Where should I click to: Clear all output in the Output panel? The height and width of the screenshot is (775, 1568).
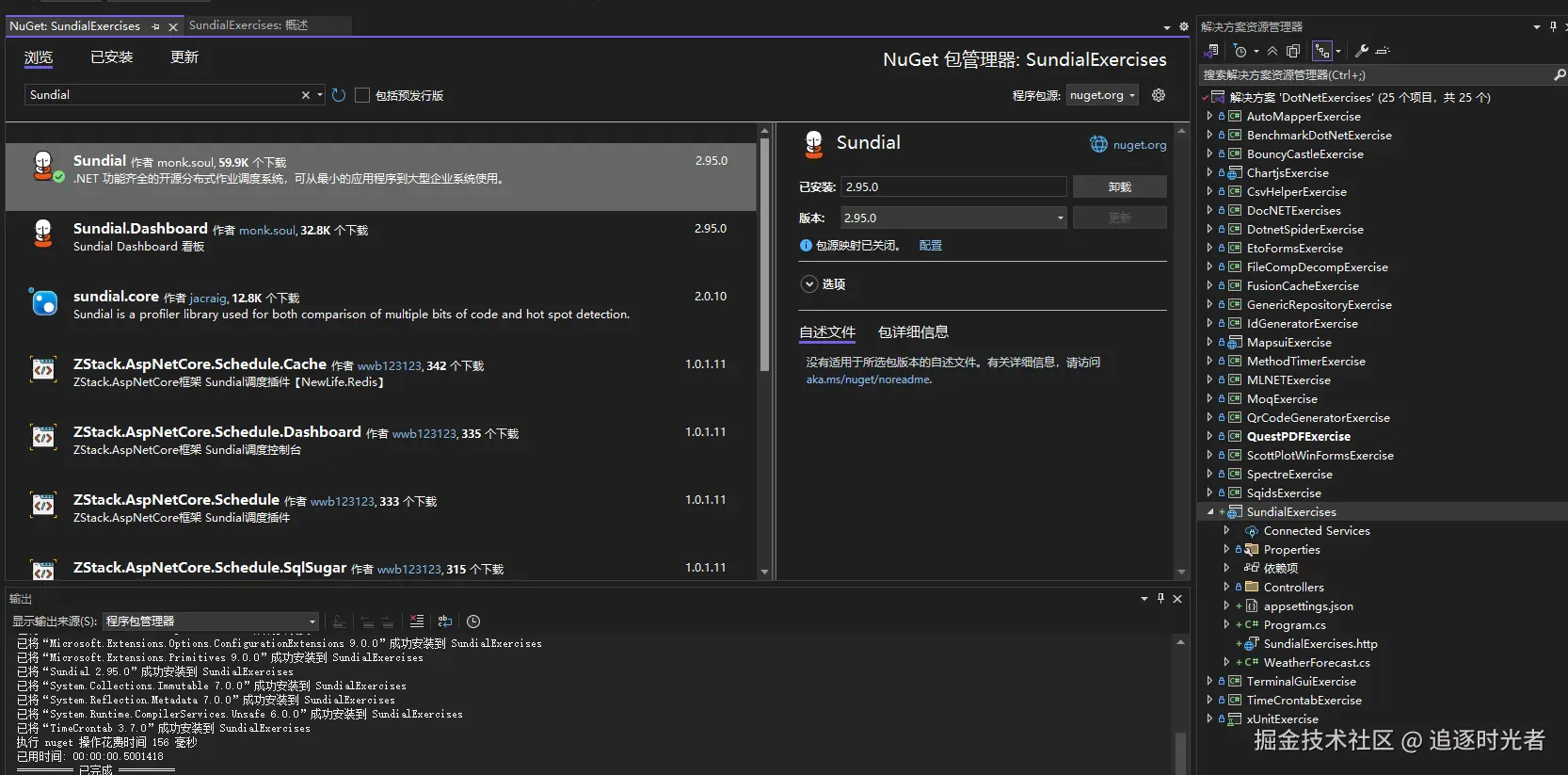tap(417, 622)
